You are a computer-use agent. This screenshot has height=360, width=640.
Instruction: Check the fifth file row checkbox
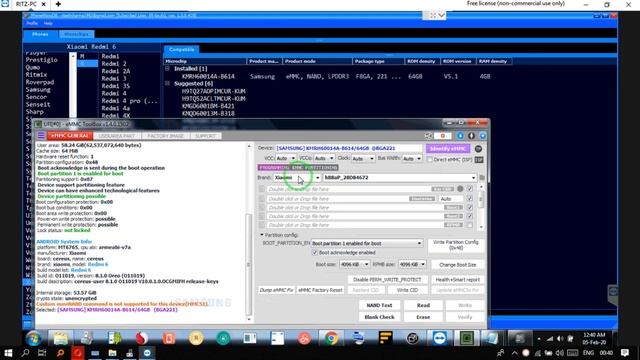[470, 225]
